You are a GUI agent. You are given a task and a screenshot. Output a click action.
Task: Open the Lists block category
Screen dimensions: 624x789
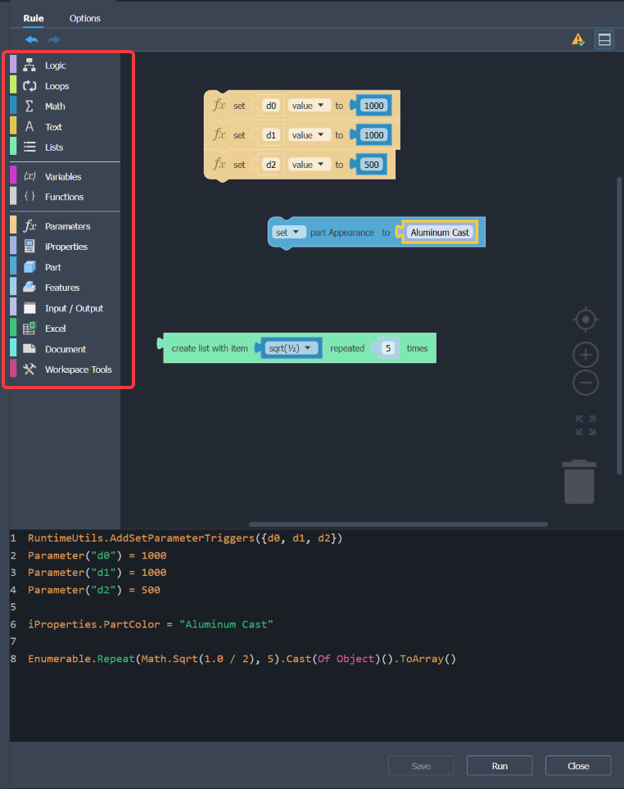65,147
